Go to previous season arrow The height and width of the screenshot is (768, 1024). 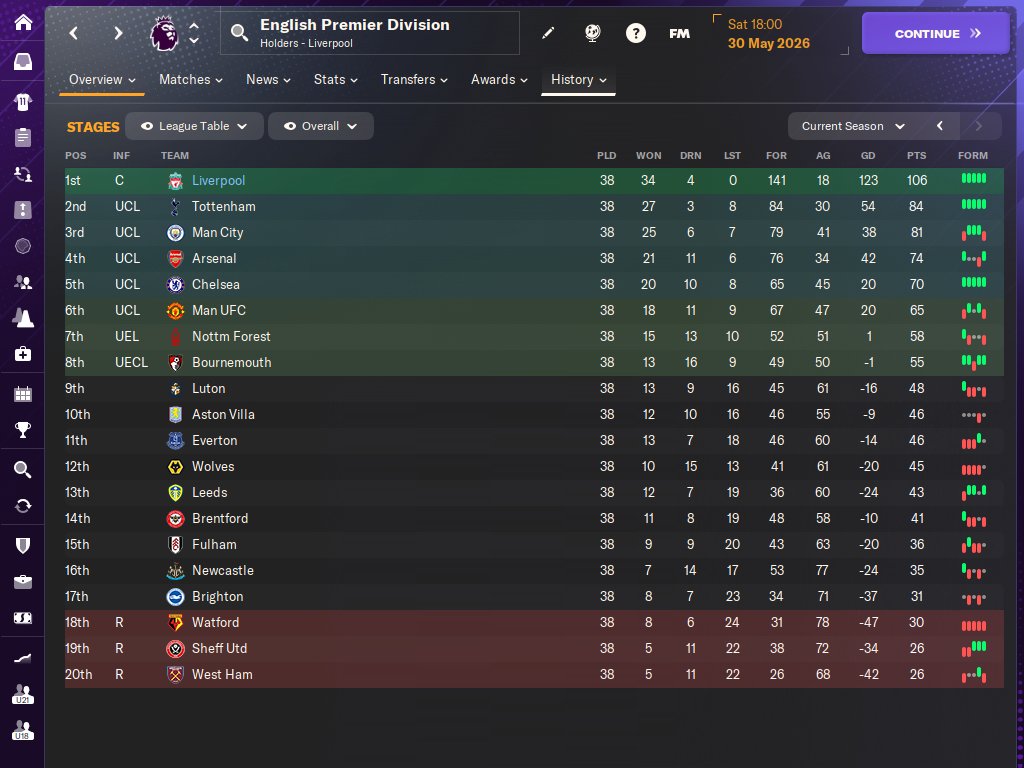click(x=940, y=126)
